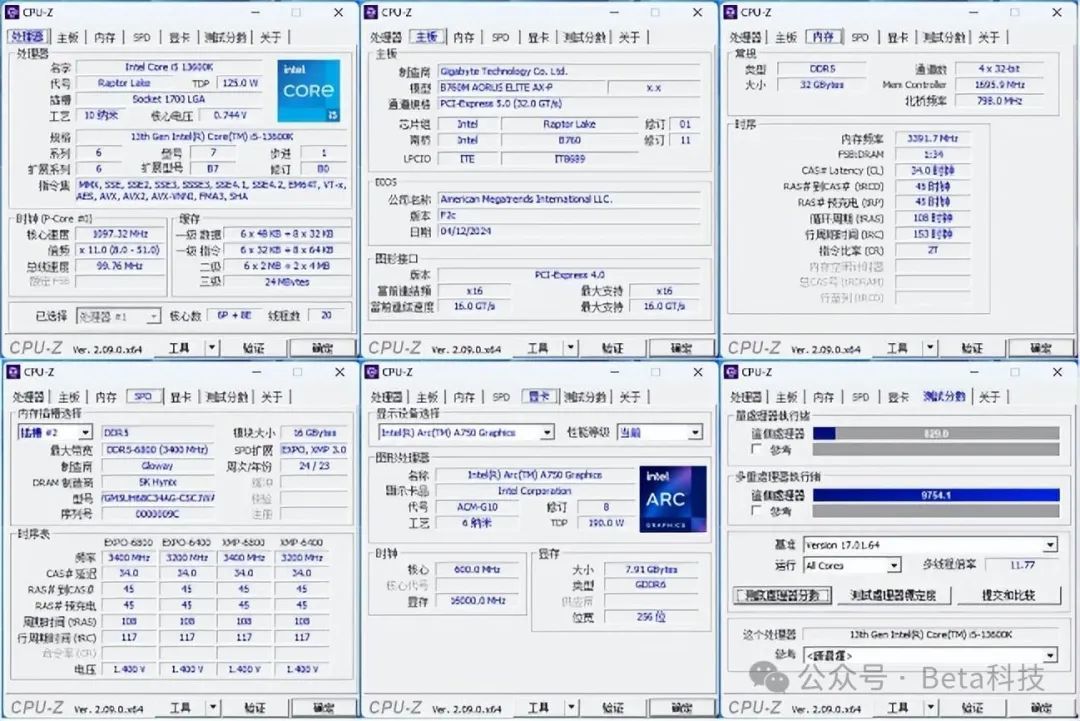1080x721 pixels.
Task: Click the multi-thread 9754.1 score bar
Action: tap(936, 494)
